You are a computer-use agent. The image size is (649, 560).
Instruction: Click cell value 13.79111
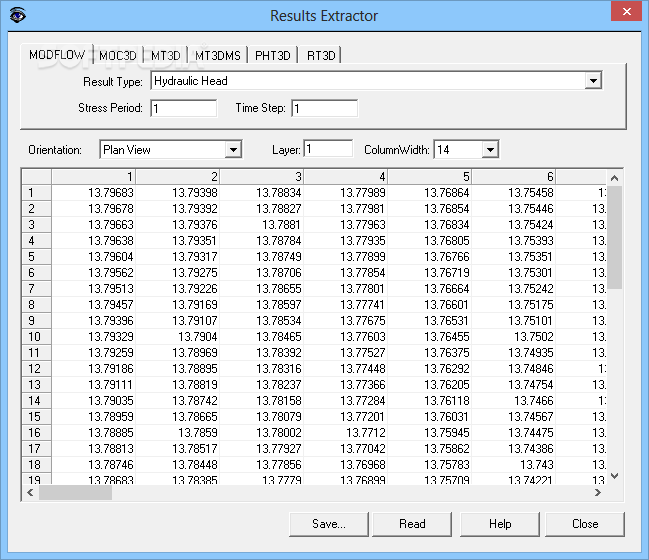(94, 385)
